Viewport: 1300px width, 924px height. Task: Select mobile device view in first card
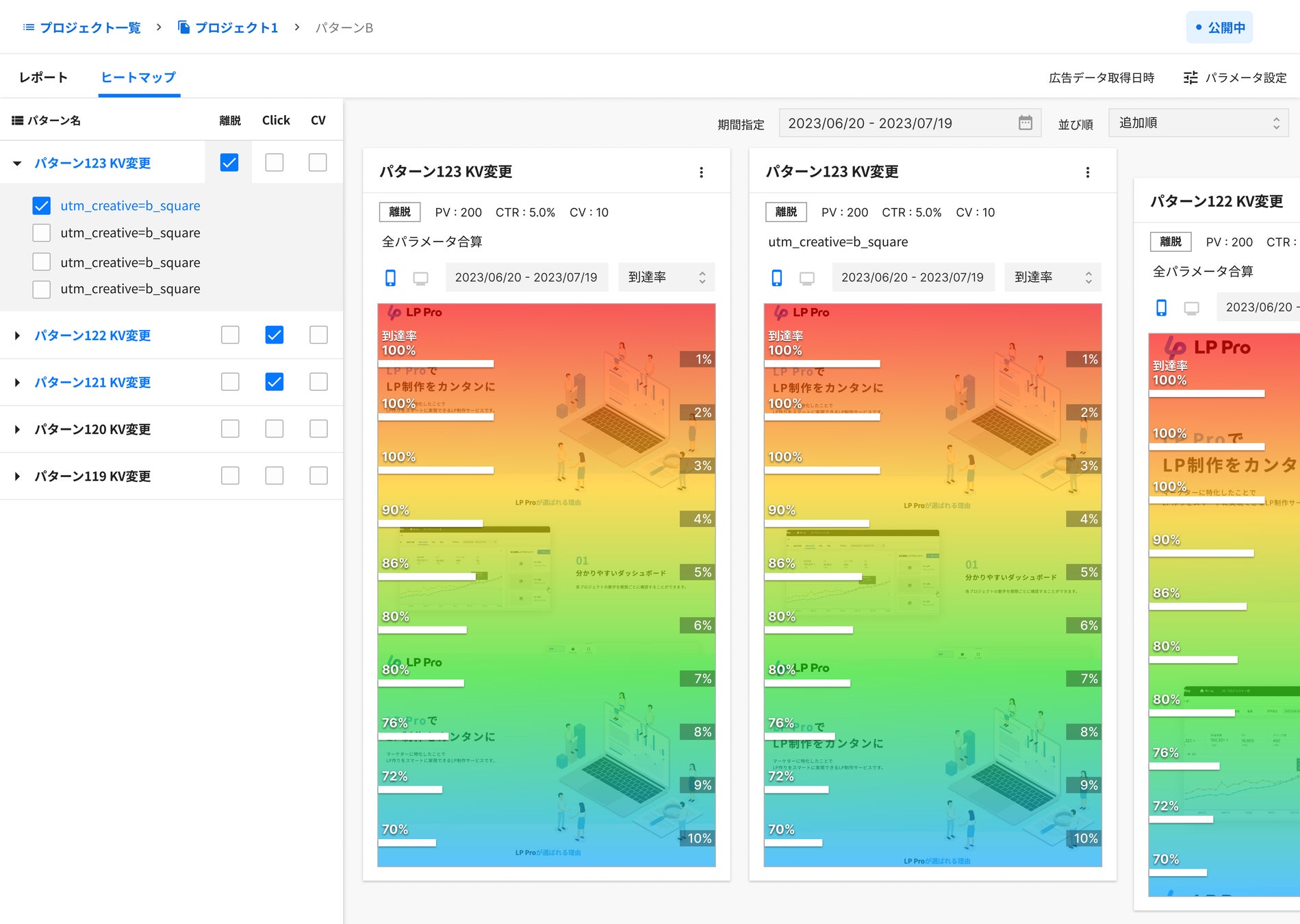[390, 278]
